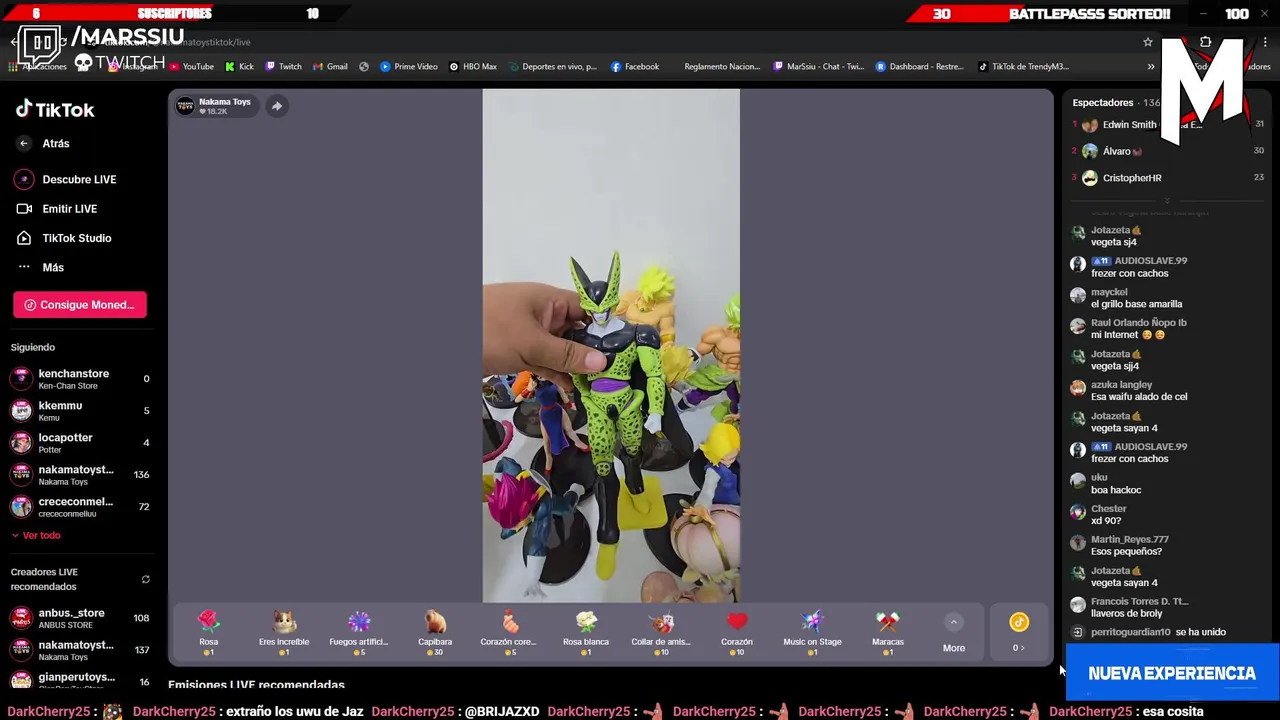Send the Fuegos artificiales gift
The image size is (1280, 720).
359,633
